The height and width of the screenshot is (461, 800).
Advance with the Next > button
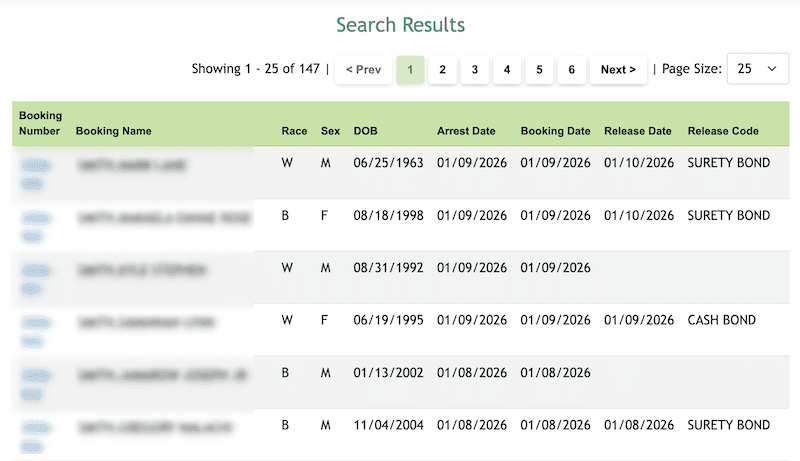[618, 69]
